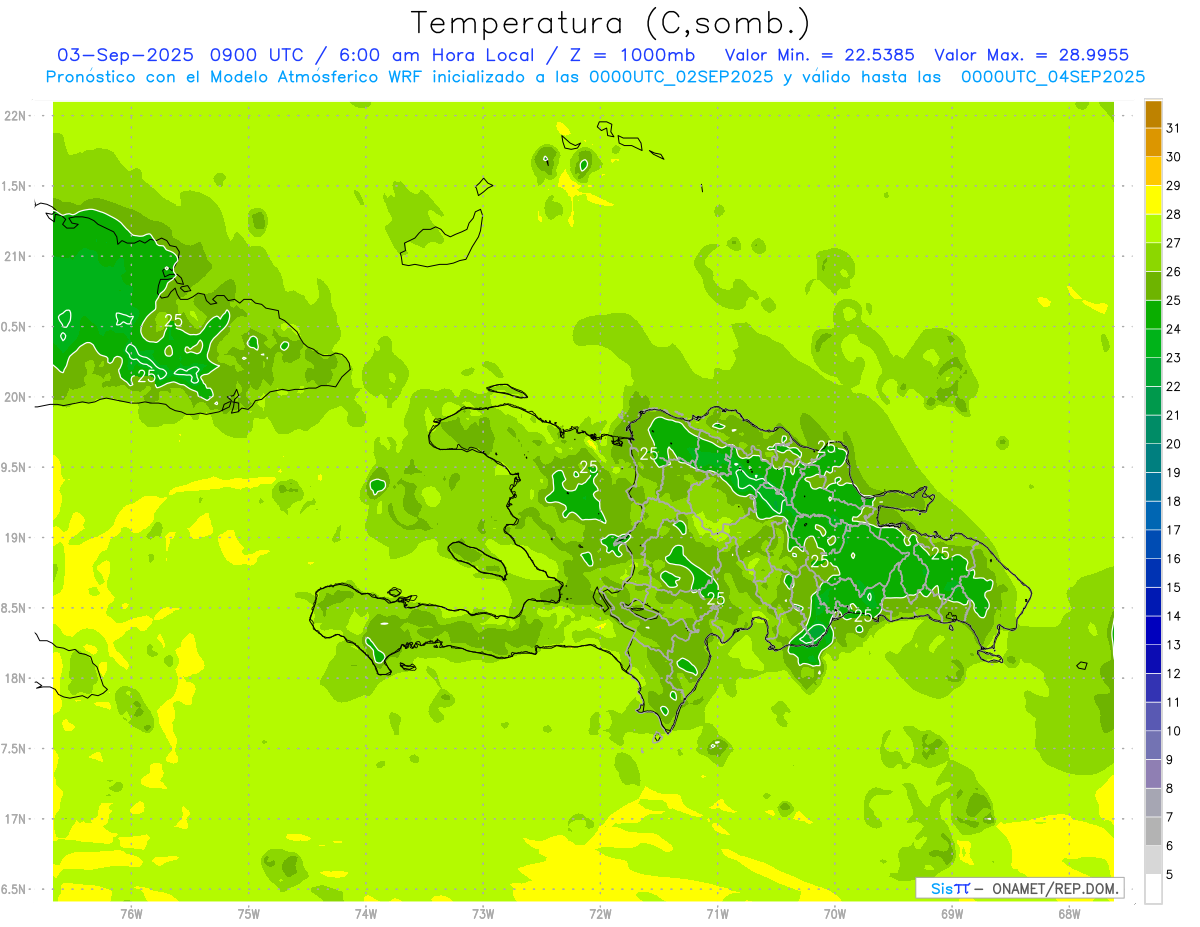Click the legend value "22"

[x=1173, y=386]
